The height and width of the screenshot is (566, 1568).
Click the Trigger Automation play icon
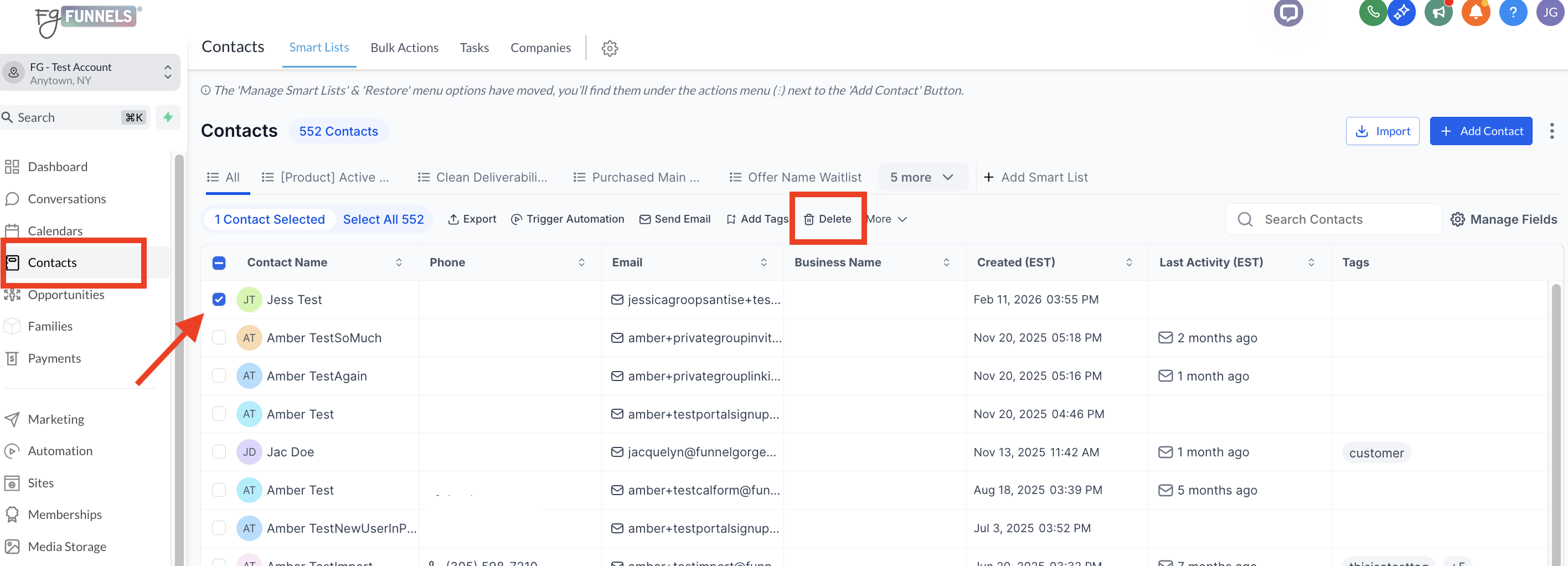click(516, 219)
